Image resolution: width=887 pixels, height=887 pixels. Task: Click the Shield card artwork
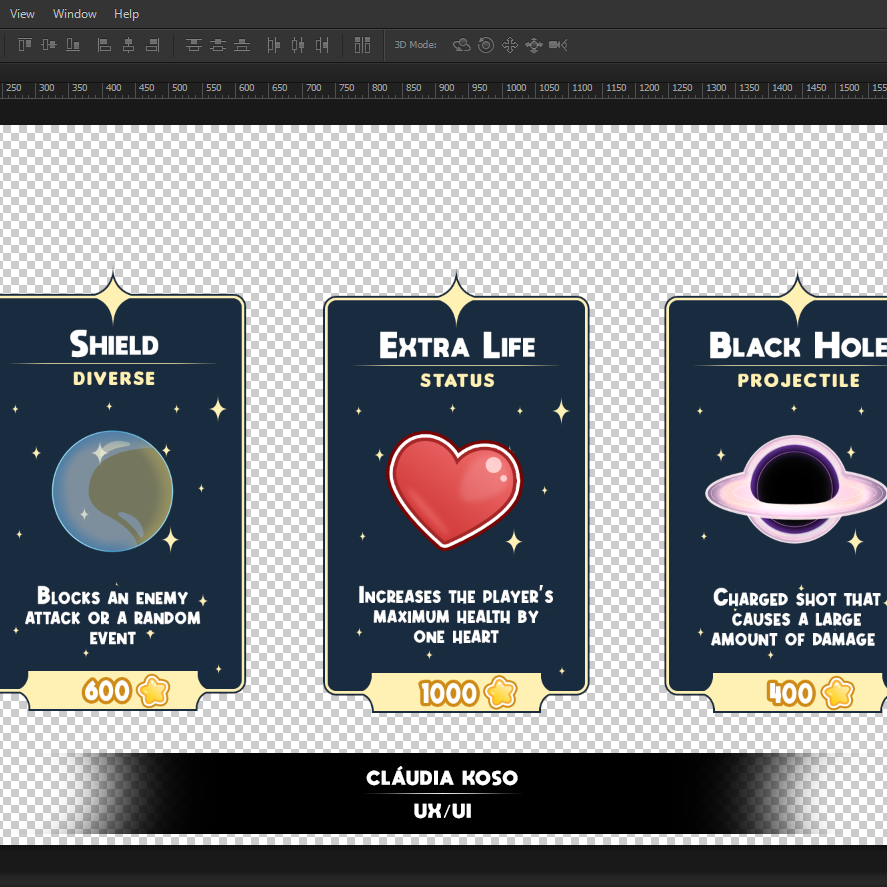click(x=112, y=491)
